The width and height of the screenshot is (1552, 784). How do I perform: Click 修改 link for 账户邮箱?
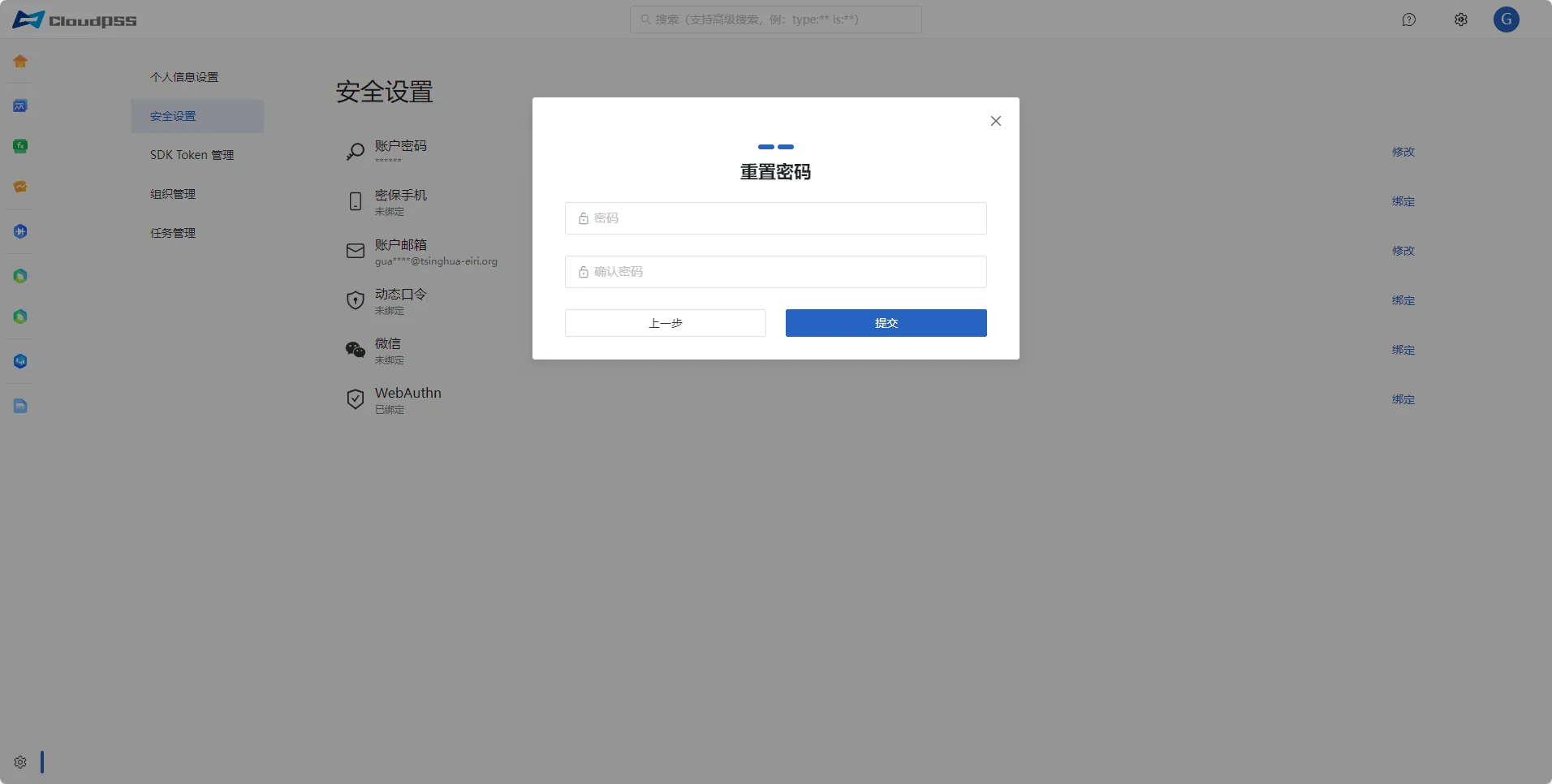1403,251
